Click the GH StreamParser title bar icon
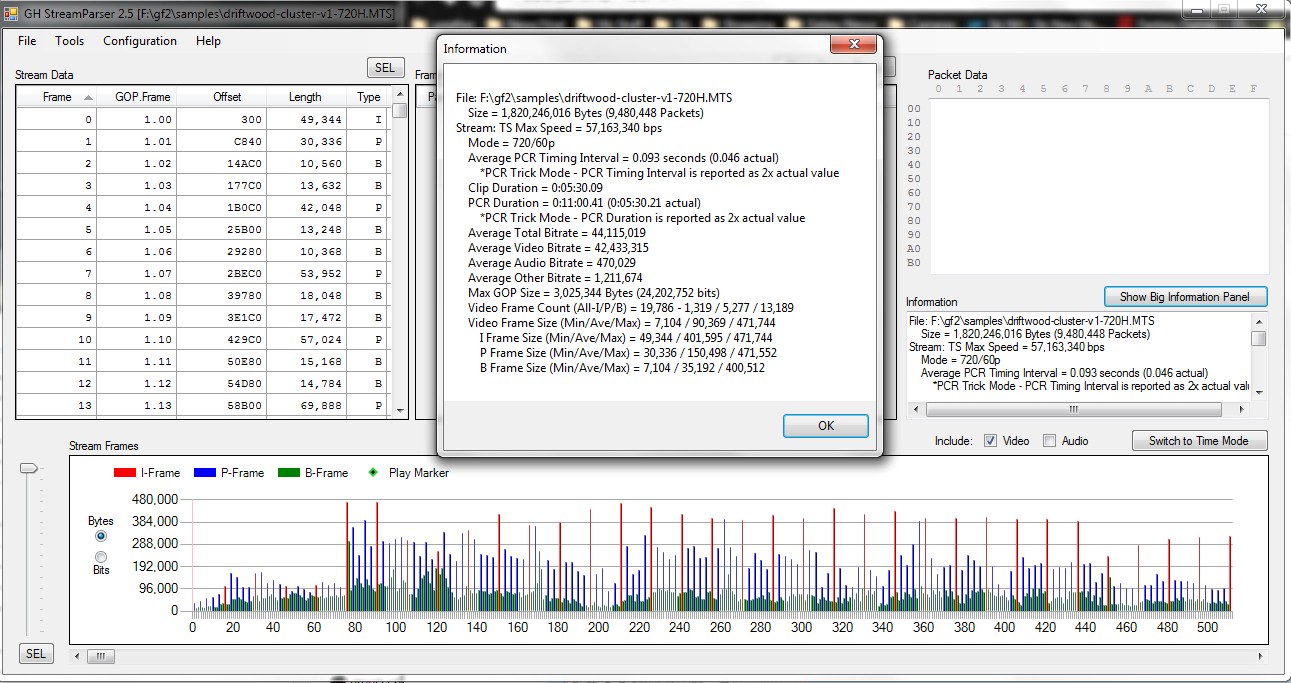 11,14
